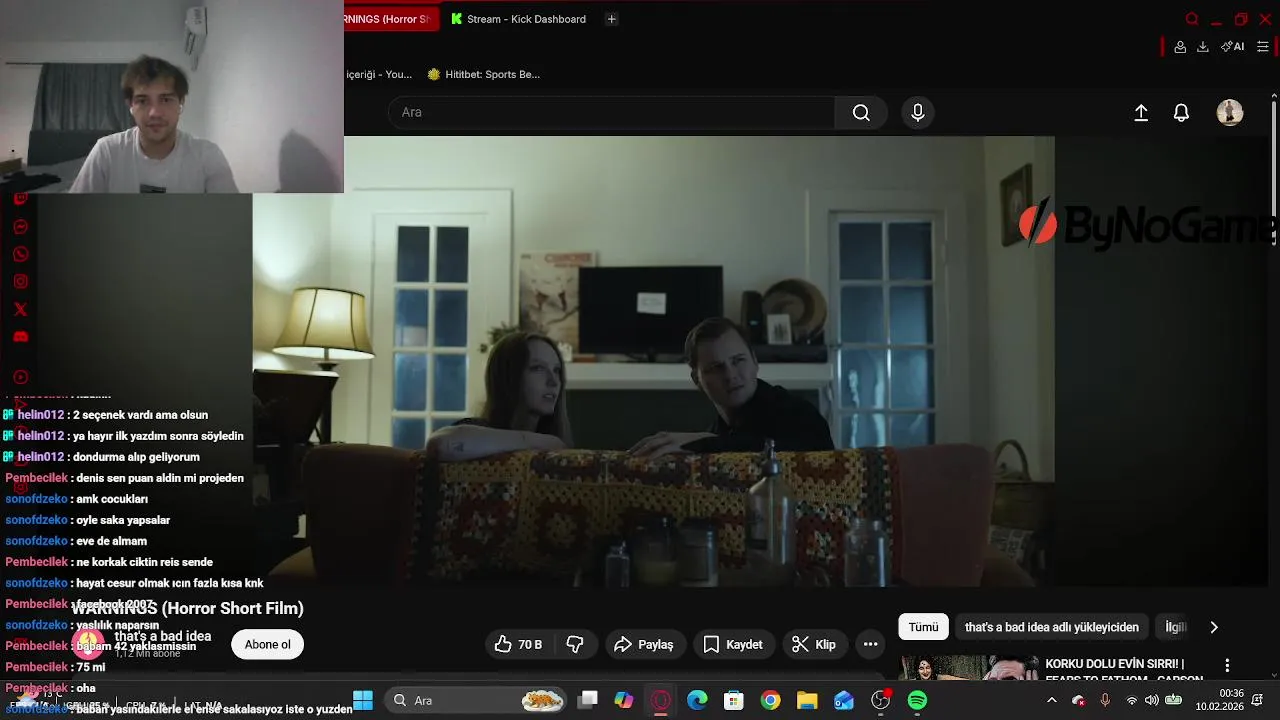Open the that's a bad idea channel link
Image resolution: width=1280 pixels, height=720 pixels.
point(162,636)
